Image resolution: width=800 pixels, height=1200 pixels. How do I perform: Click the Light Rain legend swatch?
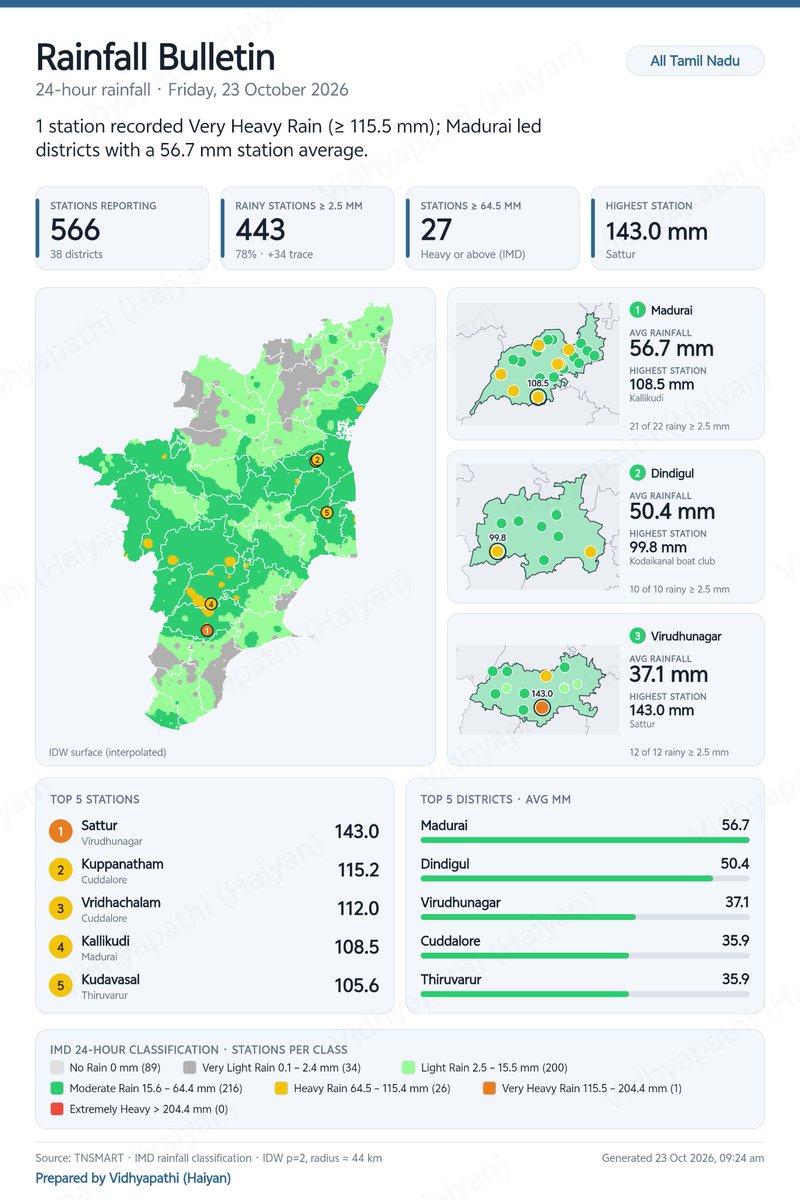click(408, 1068)
